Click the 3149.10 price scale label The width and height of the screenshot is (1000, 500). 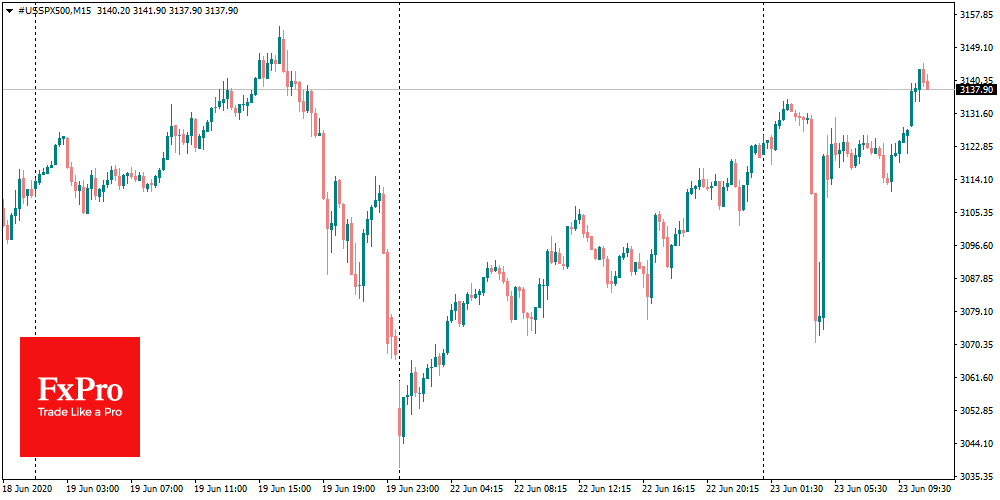976,48
